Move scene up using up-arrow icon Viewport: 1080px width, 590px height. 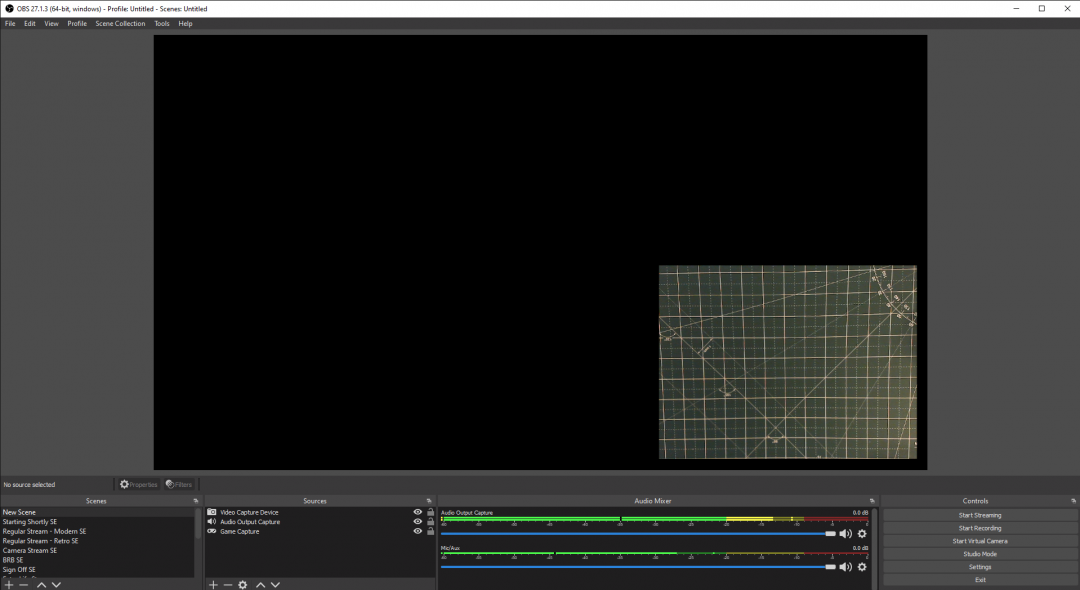[x=40, y=585]
